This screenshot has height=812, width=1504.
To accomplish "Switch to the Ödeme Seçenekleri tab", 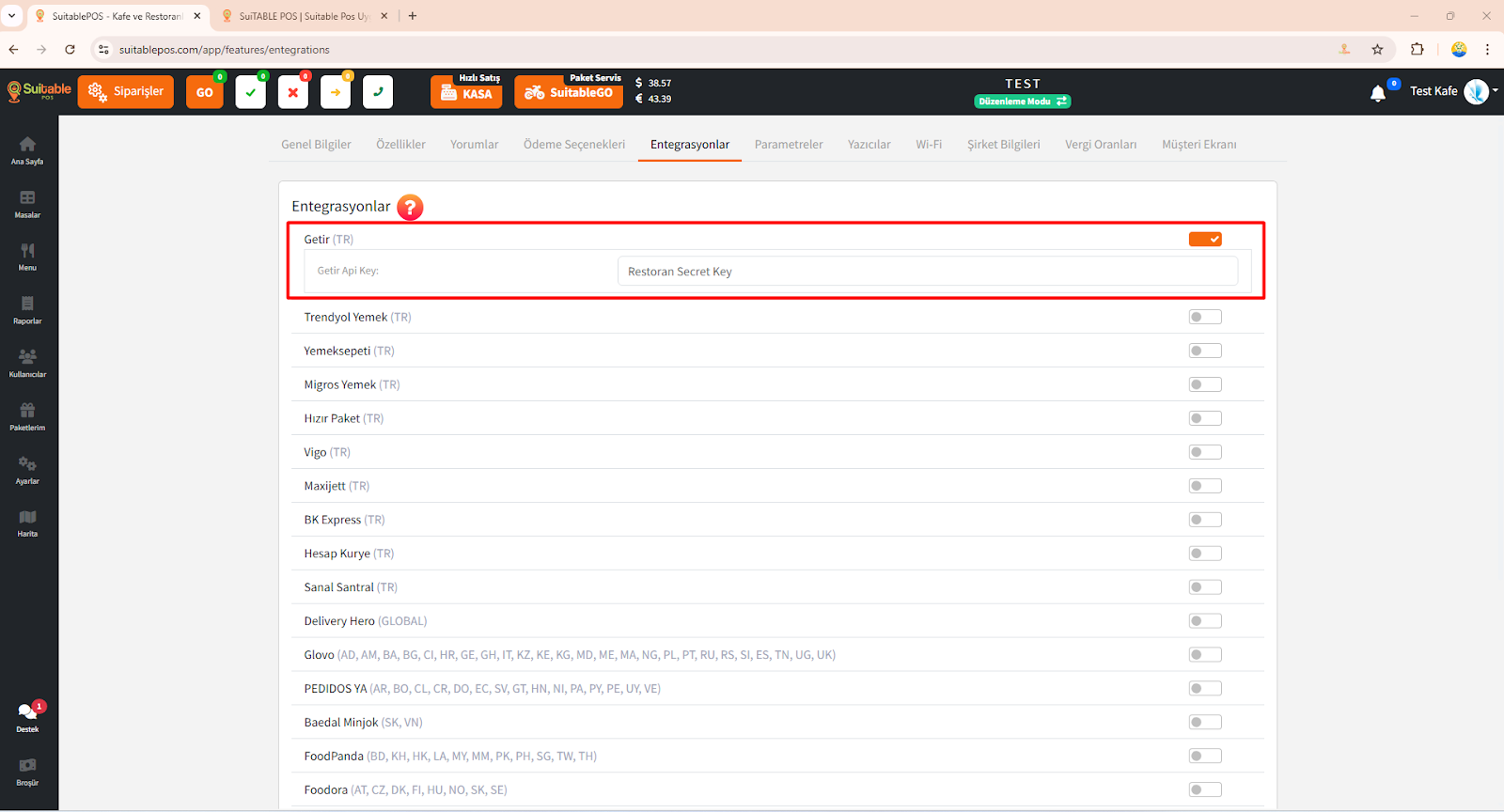I will [574, 145].
